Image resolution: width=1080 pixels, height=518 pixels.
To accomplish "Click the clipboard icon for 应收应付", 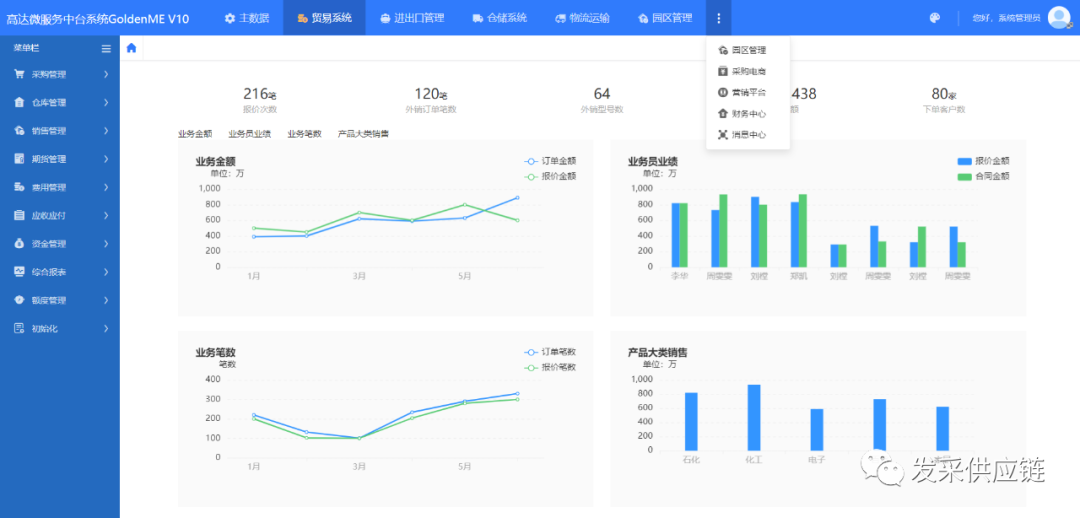I will pyautogui.click(x=19, y=215).
